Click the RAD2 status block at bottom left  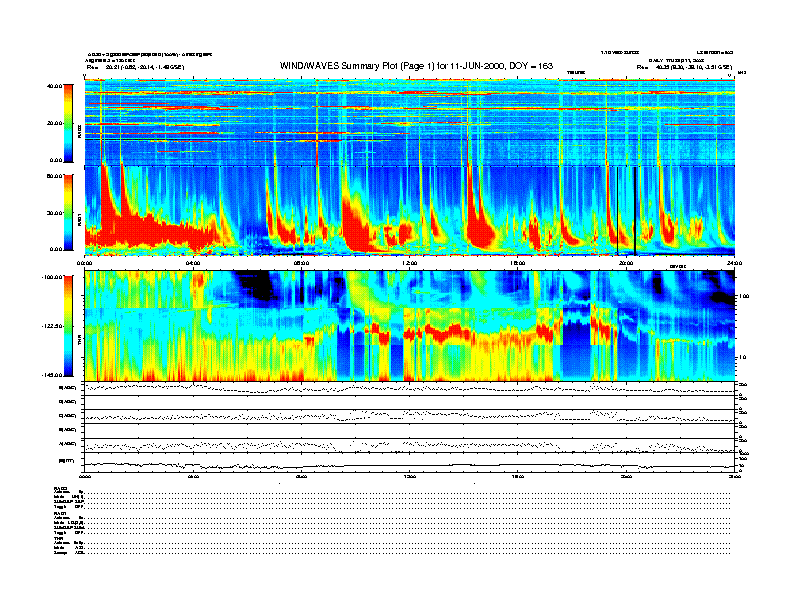pyautogui.click(x=69, y=497)
